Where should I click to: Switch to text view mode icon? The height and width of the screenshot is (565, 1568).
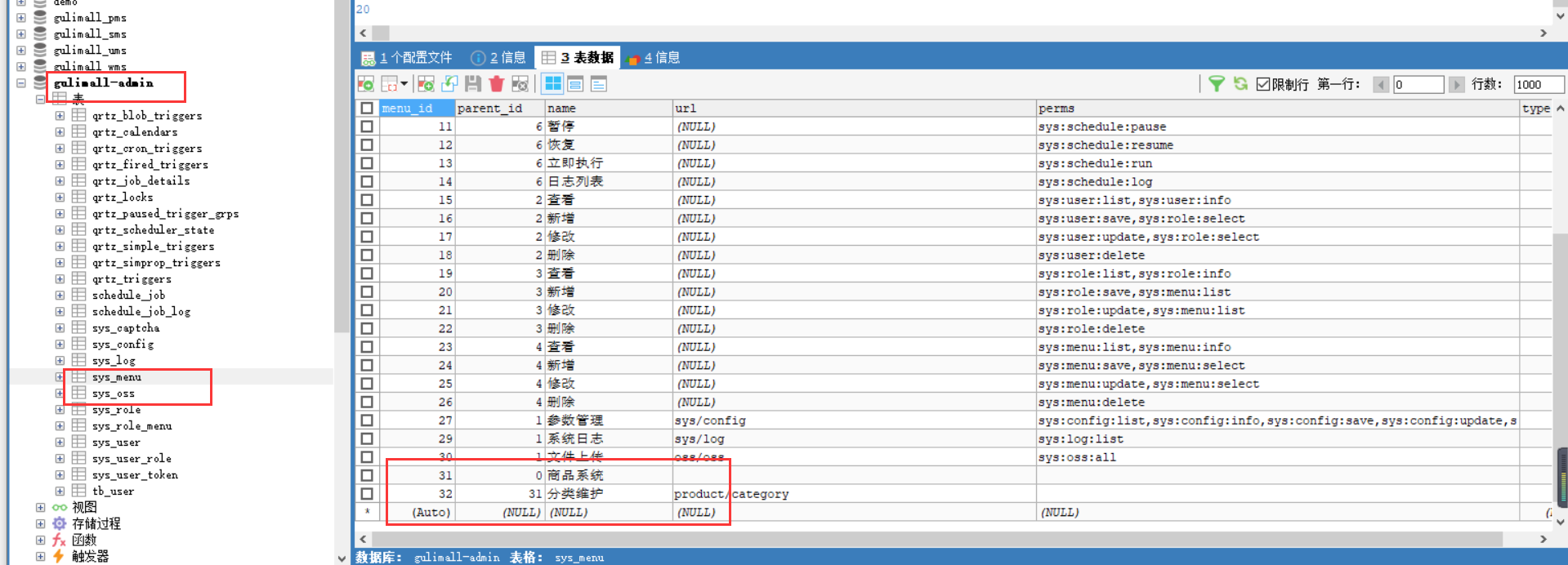599,83
